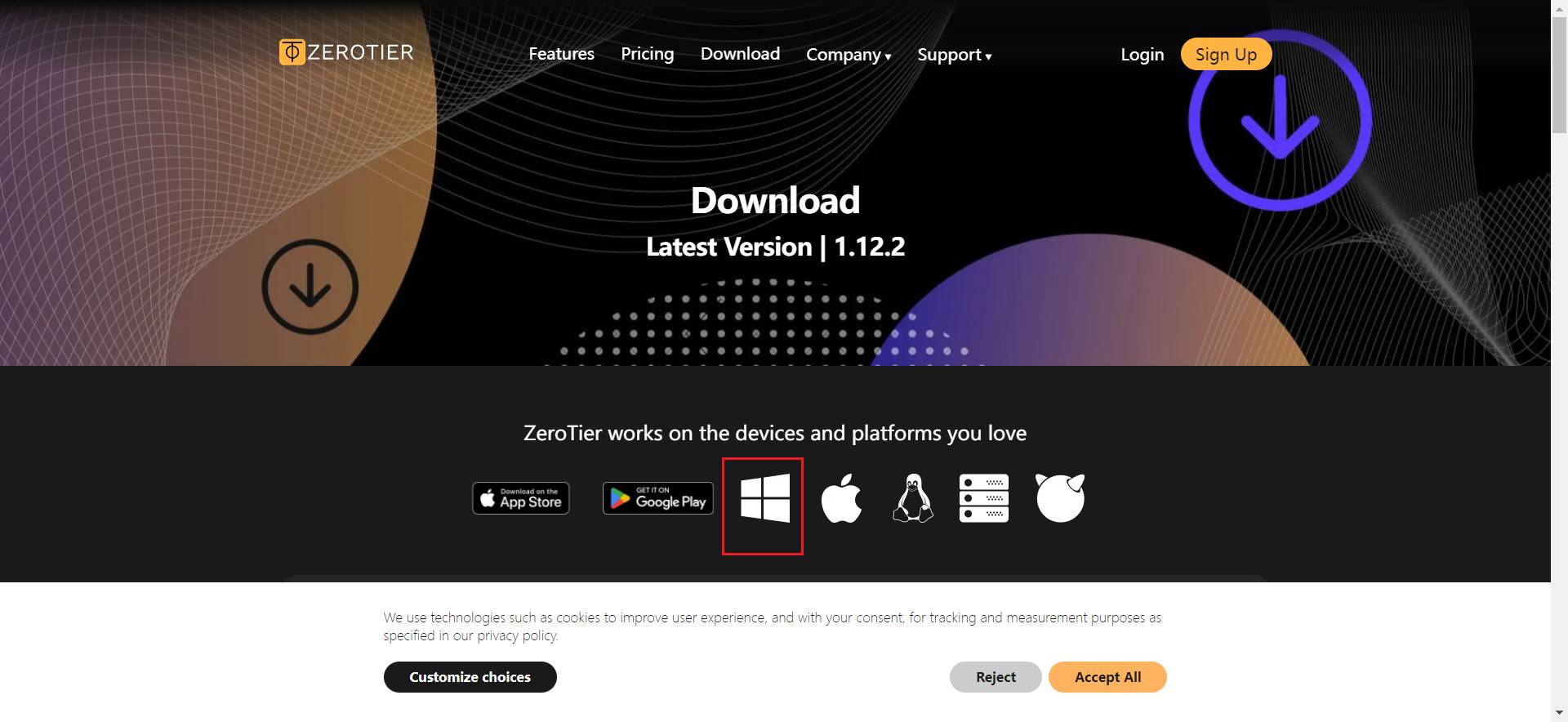Image resolution: width=1568 pixels, height=722 pixels.
Task: Open Customize choices for cookies
Action: click(x=470, y=677)
